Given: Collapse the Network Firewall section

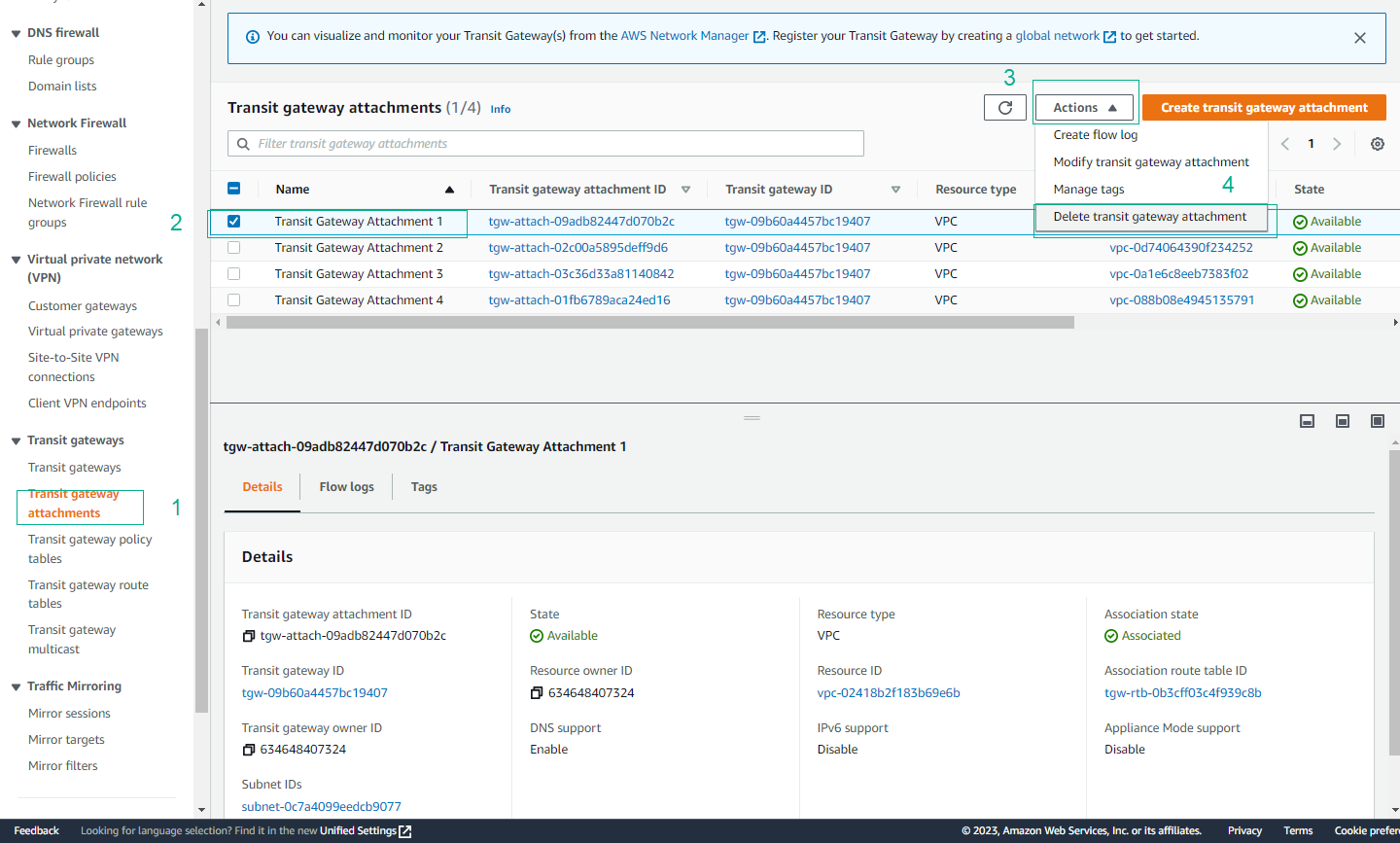Looking at the screenshot, I should (x=16, y=123).
